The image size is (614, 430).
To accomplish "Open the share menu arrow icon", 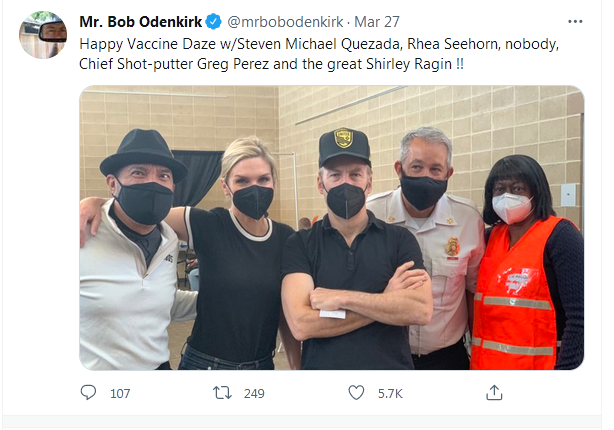I will (x=494, y=393).
